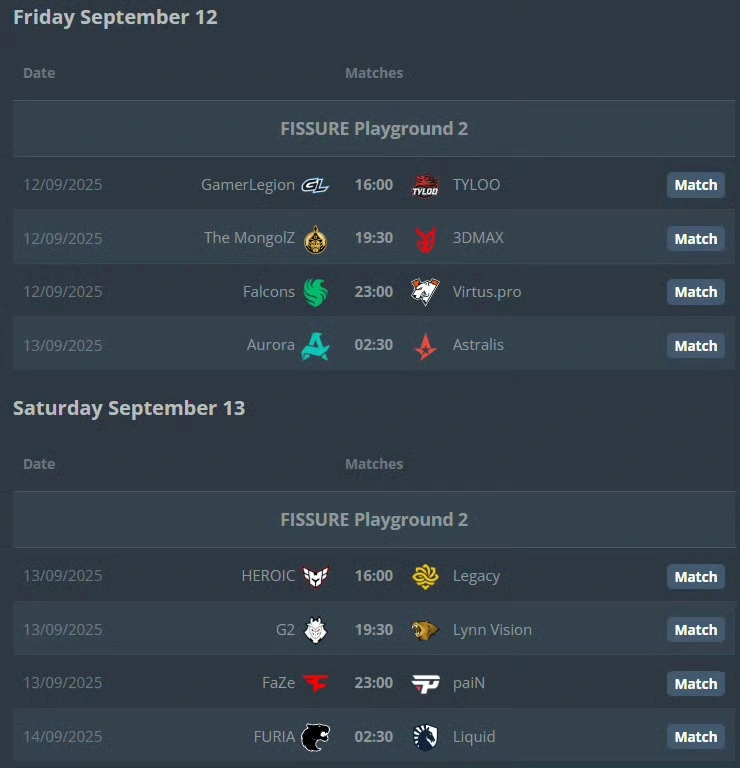Open Match button for GamerLegion vs TYLOO
This screenshot has width=740, height=768.
695,185
